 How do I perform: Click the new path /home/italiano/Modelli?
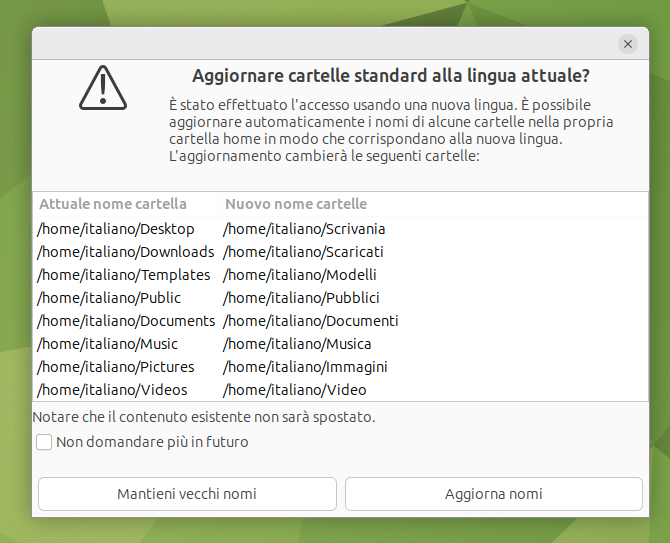coord(300,275)
